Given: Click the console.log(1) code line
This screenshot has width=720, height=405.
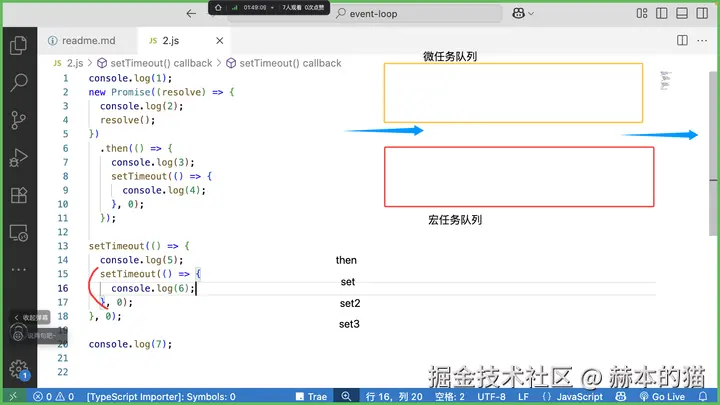Looking at the screenshot, I should (130, 78).
